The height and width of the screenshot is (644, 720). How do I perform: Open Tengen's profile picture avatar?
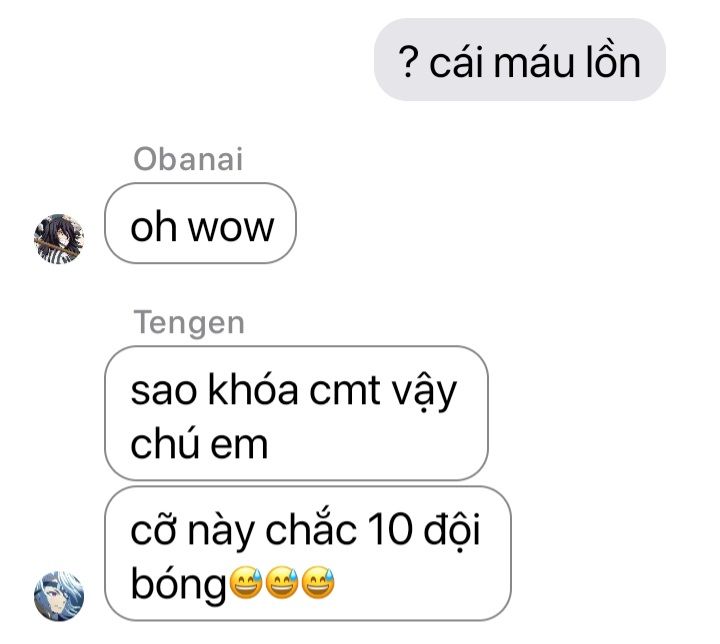pyautogui.click(x=59, y=596)
